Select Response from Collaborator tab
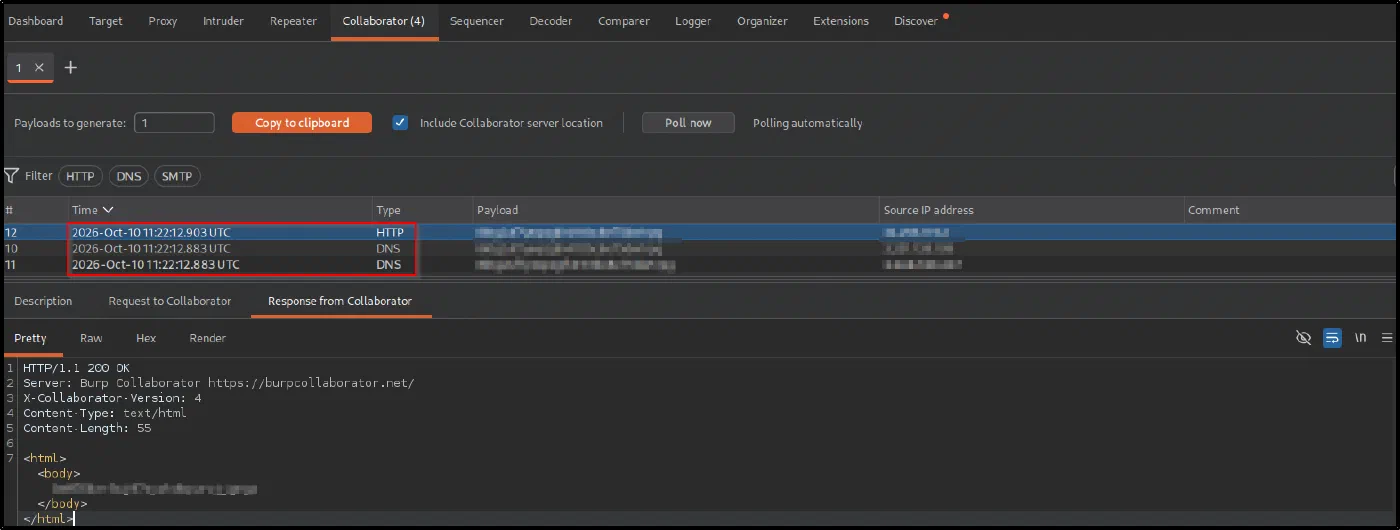 click(340, 301)
